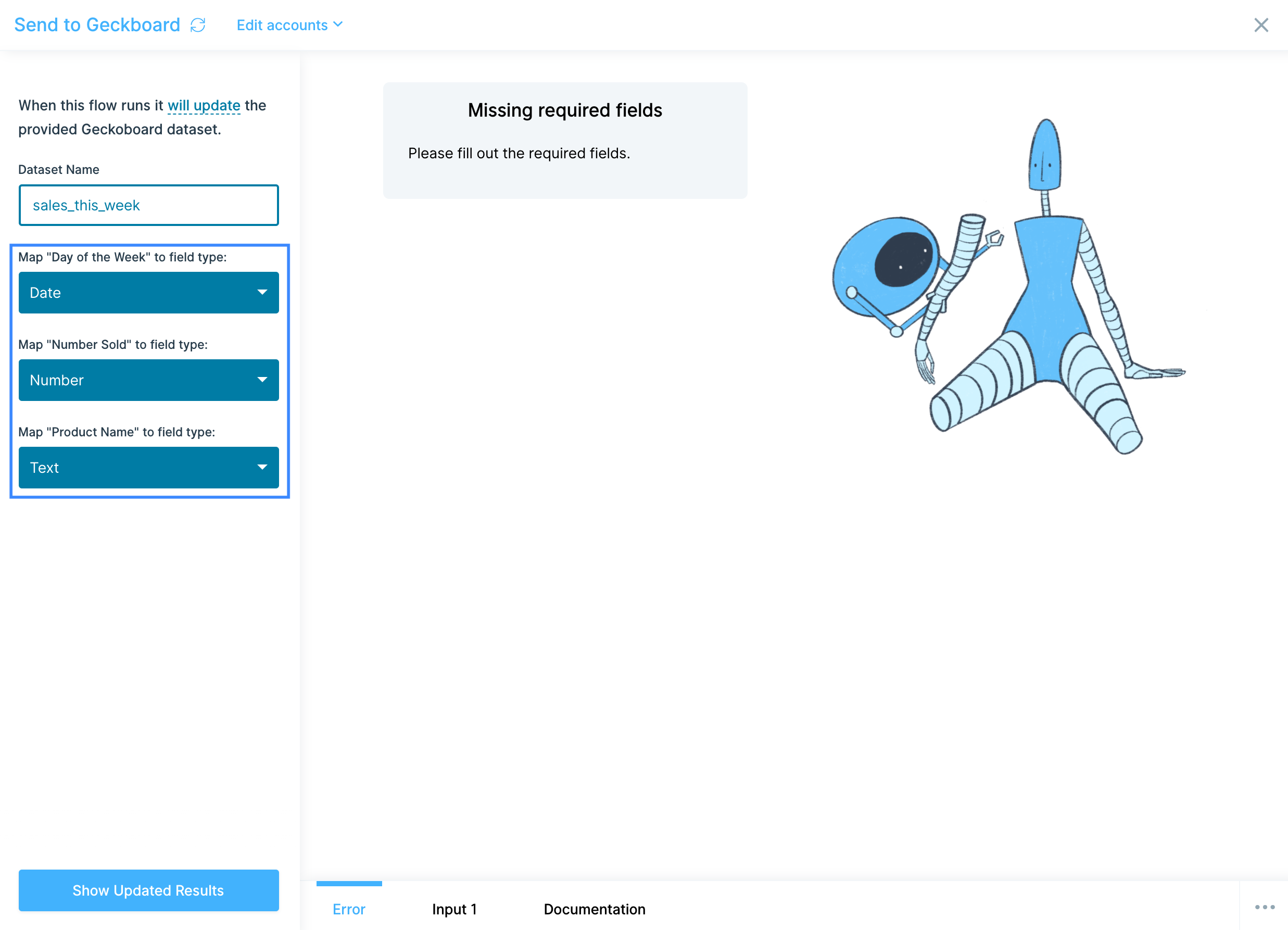Expand the Edit accounts dropdown
The height and width of the screenshot is (930, 1288).
pyautogui.click(x=289, y=25)
